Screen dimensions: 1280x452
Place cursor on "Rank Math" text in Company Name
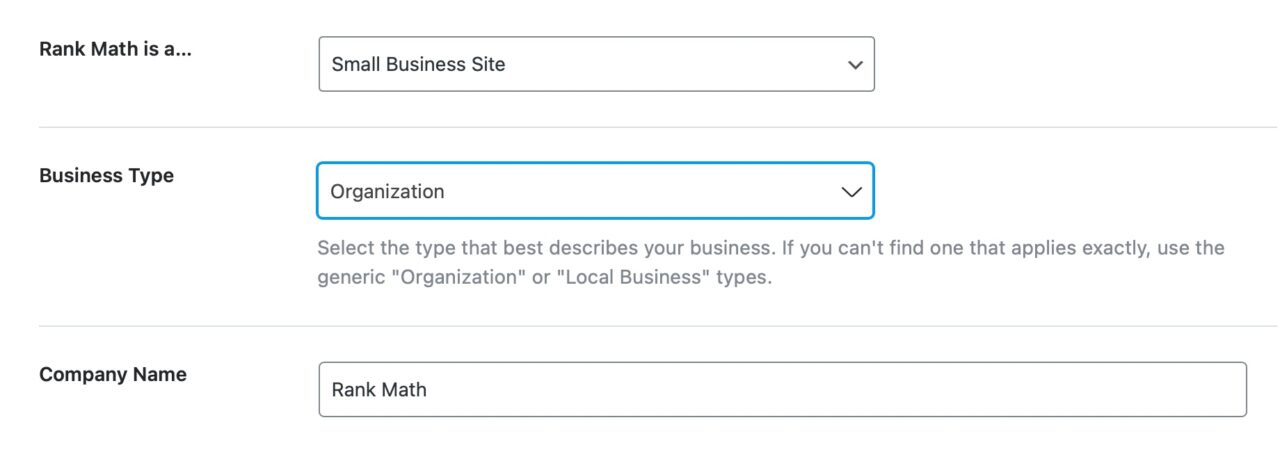tap(379, 389)
